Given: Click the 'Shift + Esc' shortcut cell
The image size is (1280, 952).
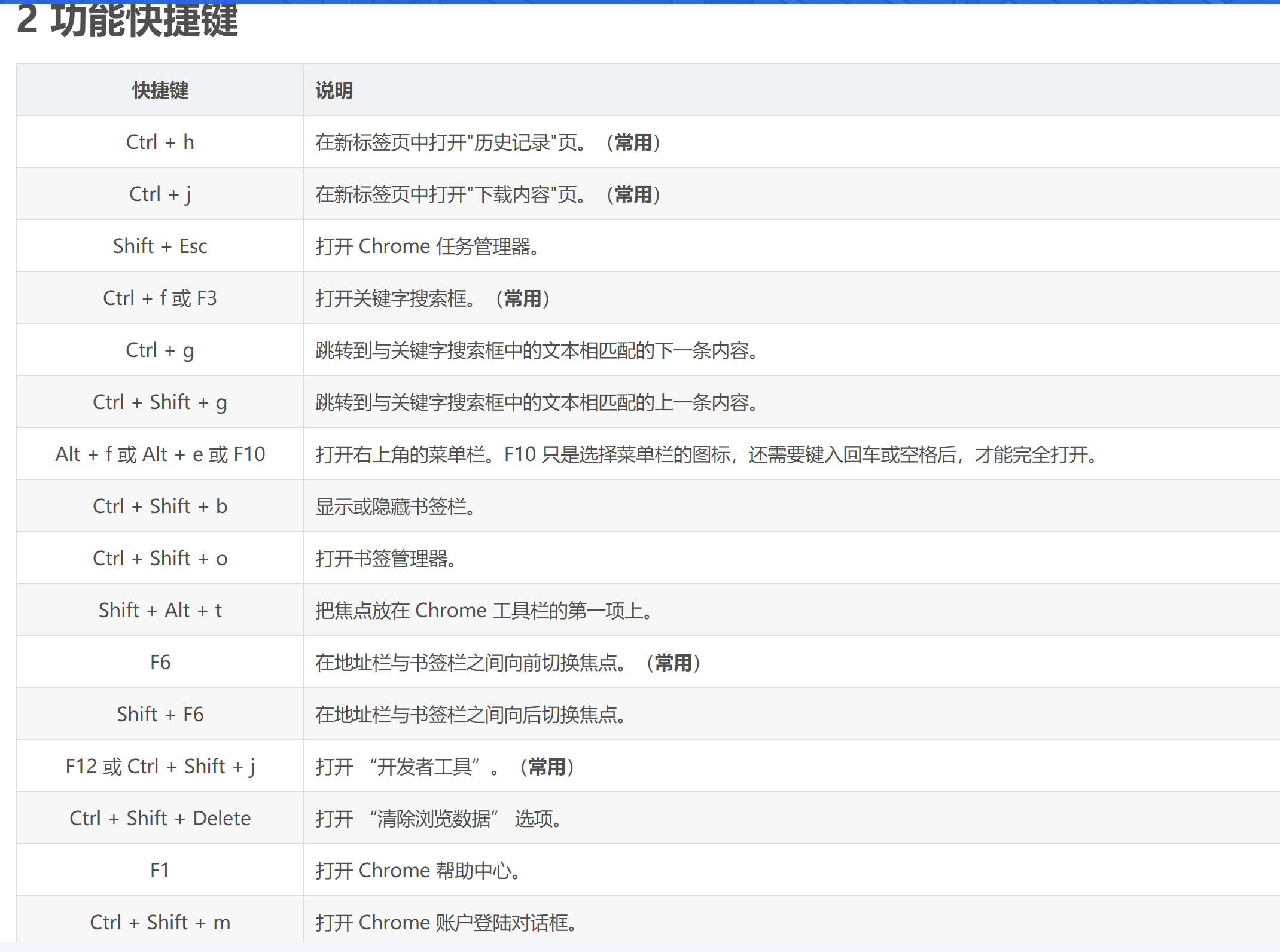Looking at the screenshot, I should pos(160,246).
